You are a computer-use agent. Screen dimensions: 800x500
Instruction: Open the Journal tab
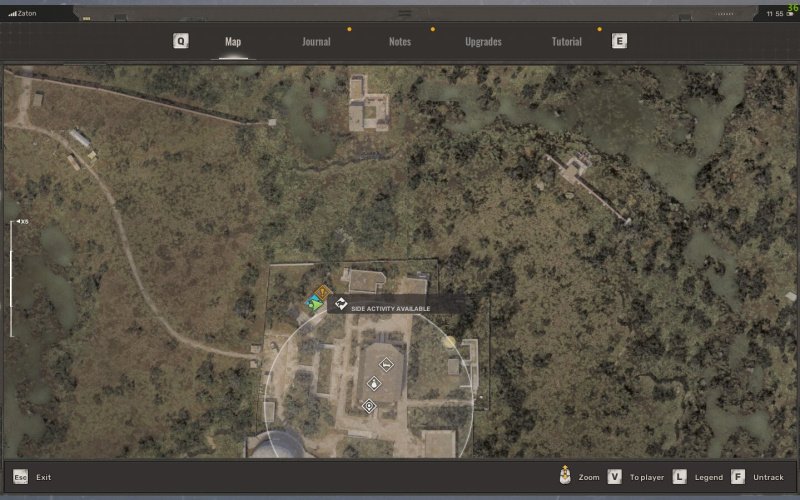coord(316,42)
